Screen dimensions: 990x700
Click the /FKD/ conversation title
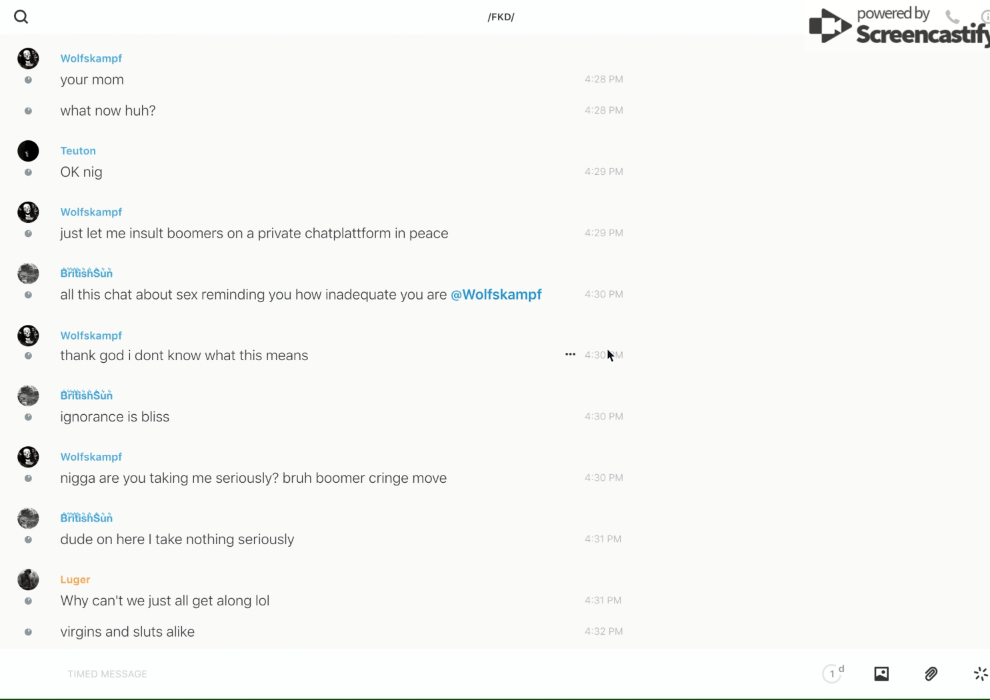pos(501,17)
